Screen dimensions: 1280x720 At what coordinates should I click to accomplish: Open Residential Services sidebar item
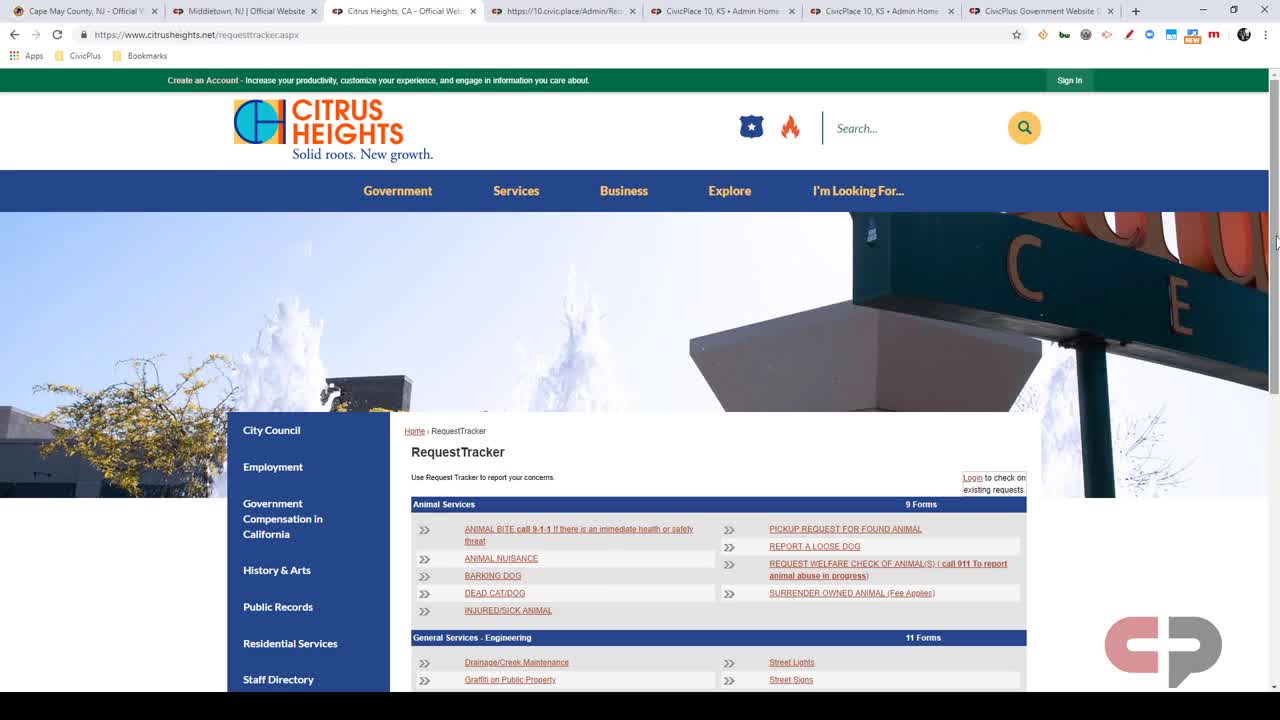pyautogui.click(x=290, y=644)
